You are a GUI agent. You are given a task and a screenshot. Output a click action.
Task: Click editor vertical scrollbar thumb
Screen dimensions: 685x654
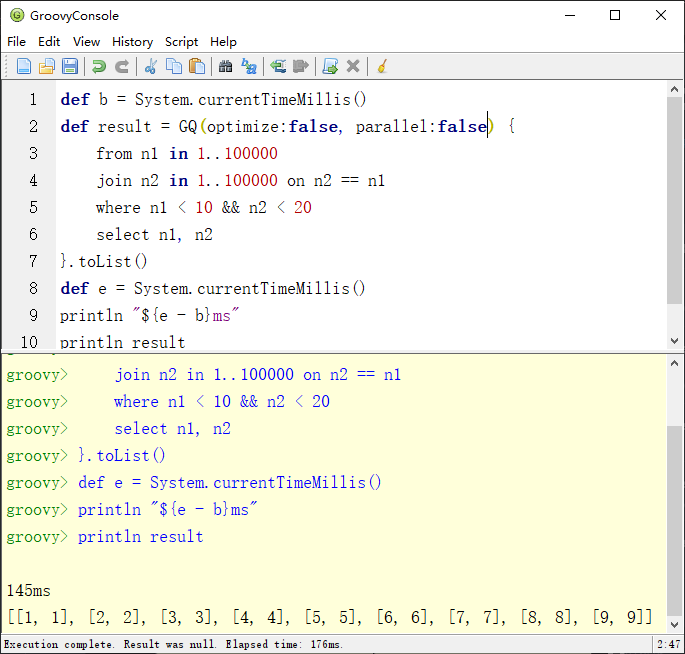(675, 200)
